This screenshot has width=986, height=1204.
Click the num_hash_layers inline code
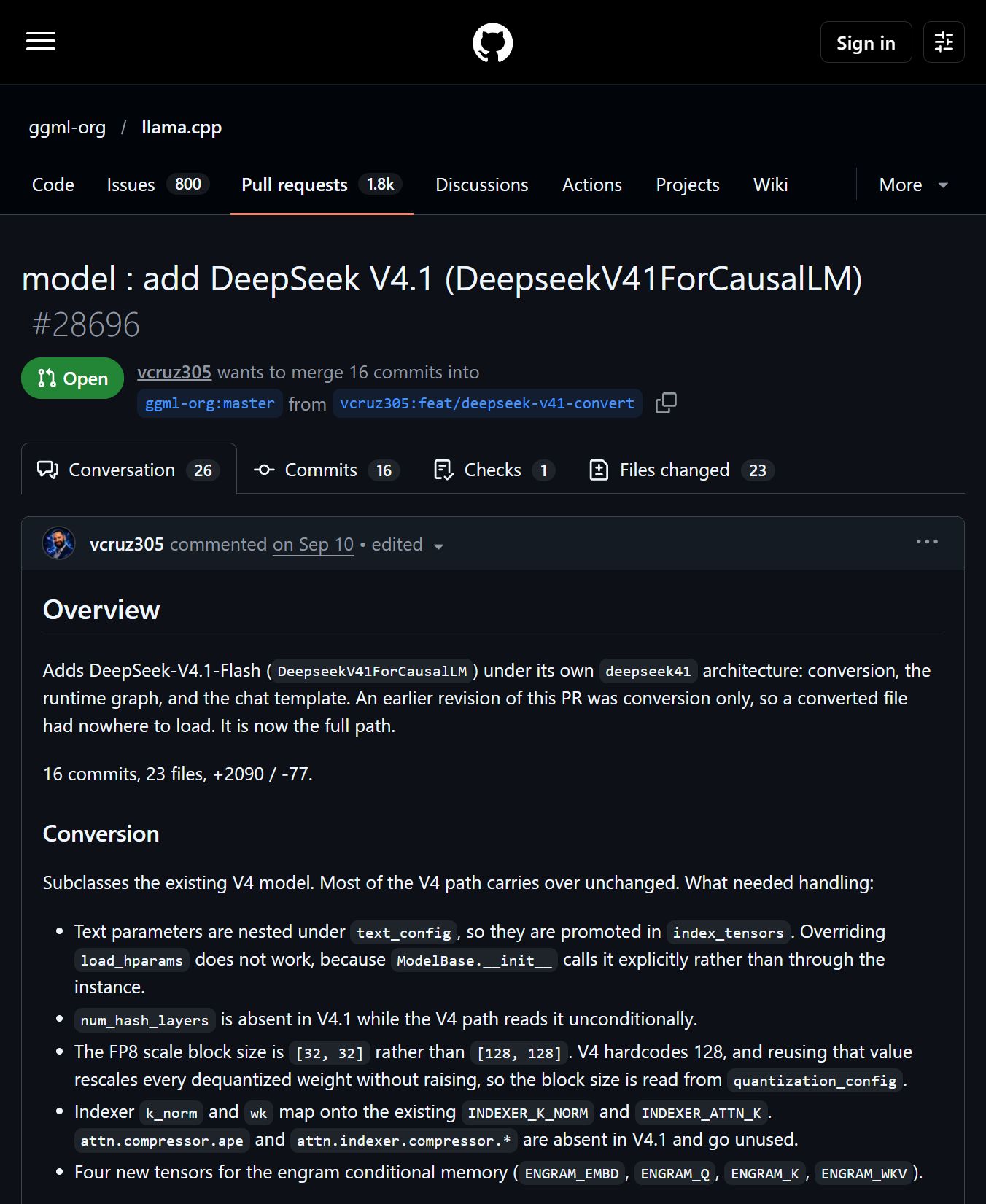click(144, 1020)
